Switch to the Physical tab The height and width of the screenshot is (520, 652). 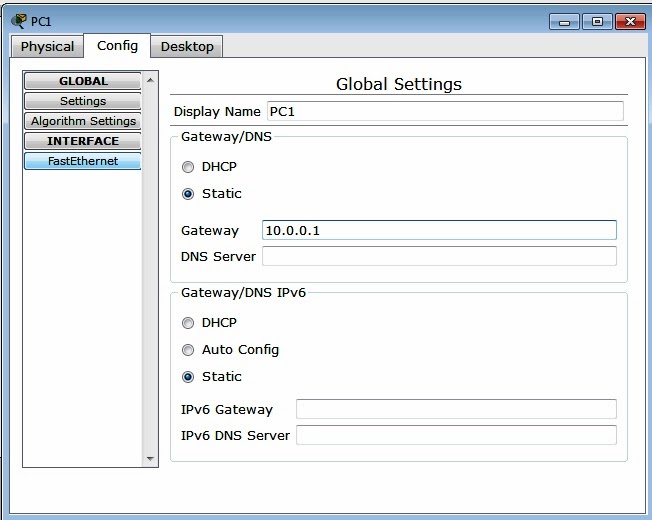[x=47, y=46]
